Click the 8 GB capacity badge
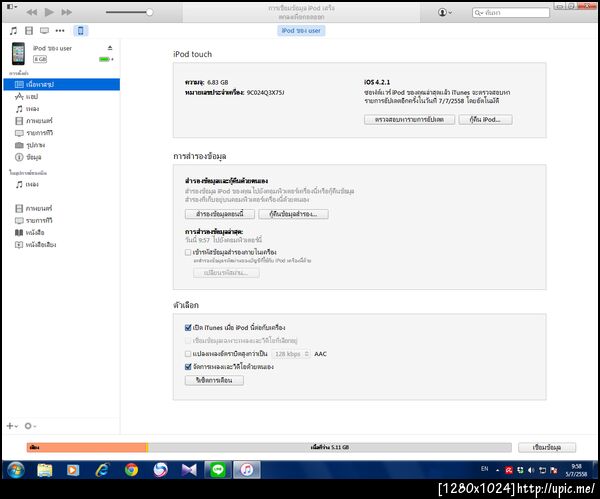This screenshot has width=600, height=499. pyautogui.click(x=40, y=59)
